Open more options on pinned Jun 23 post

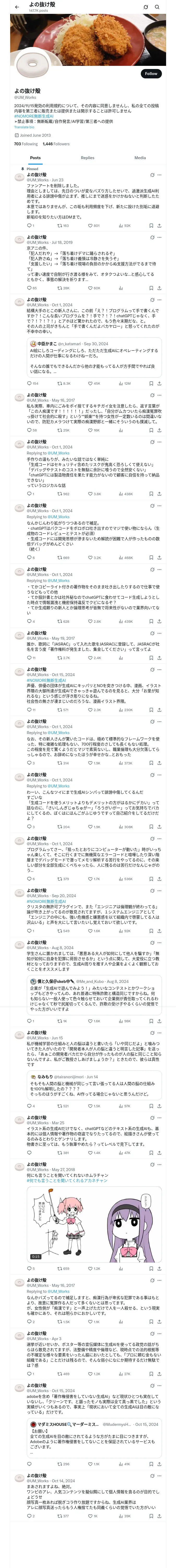tap(160, 175)
